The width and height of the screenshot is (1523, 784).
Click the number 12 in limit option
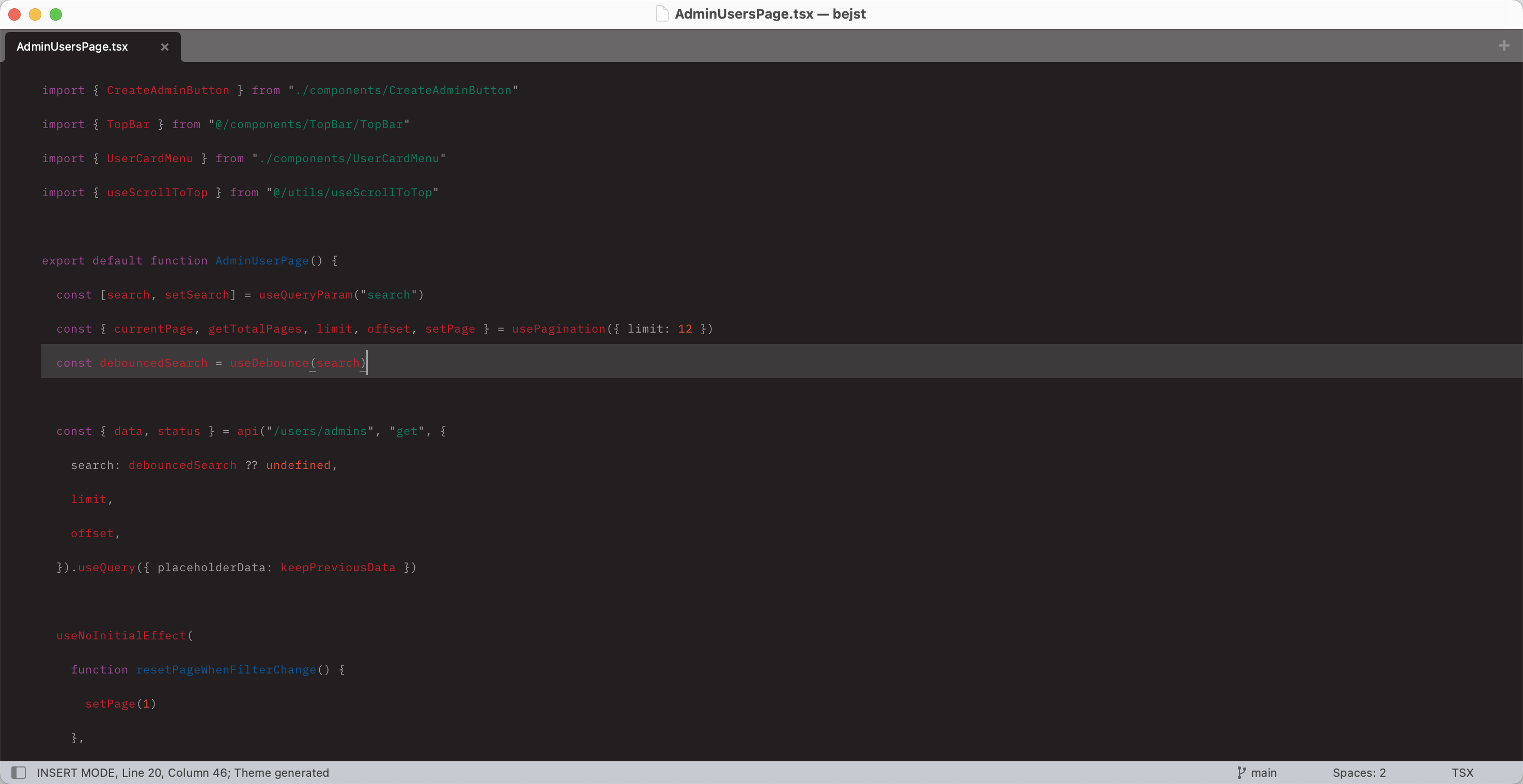click(685, 329)
